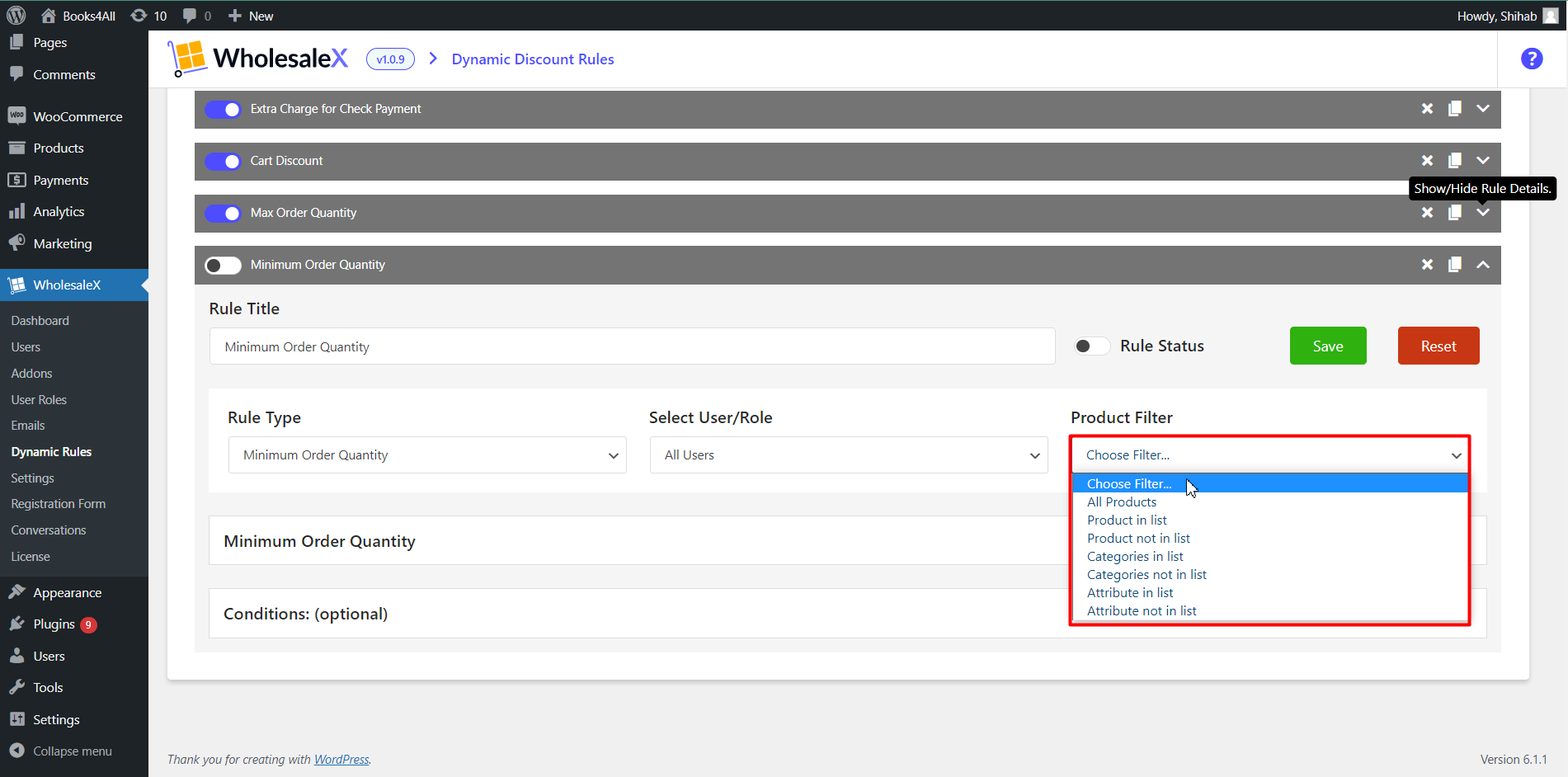
Task: Open WholesaleX Dashboard submenu
Action: pos(40,321)
